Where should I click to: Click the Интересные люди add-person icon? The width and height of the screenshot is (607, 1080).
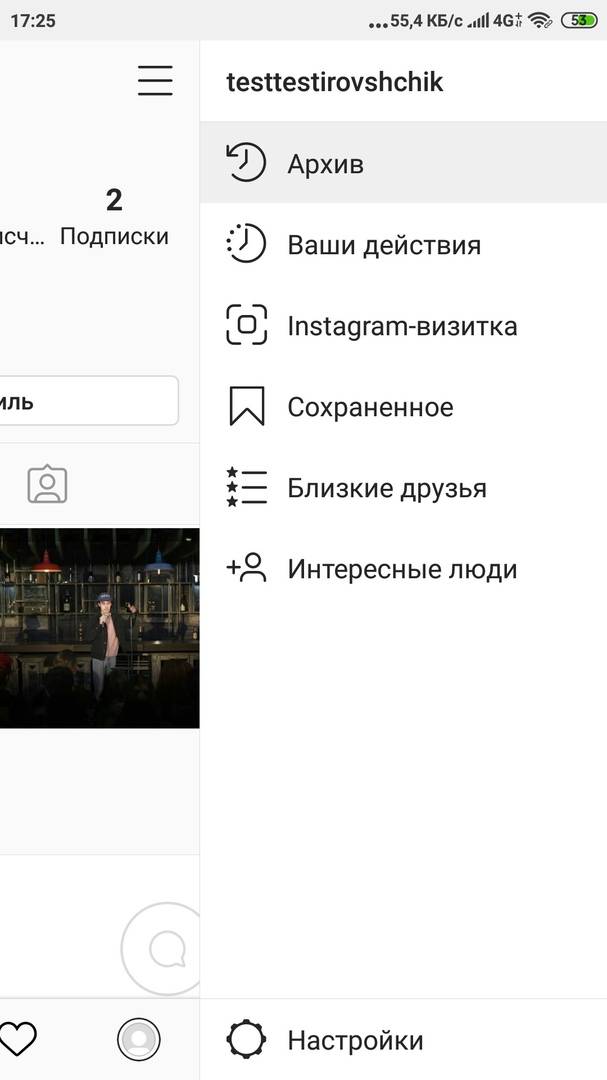pos(246,568)
